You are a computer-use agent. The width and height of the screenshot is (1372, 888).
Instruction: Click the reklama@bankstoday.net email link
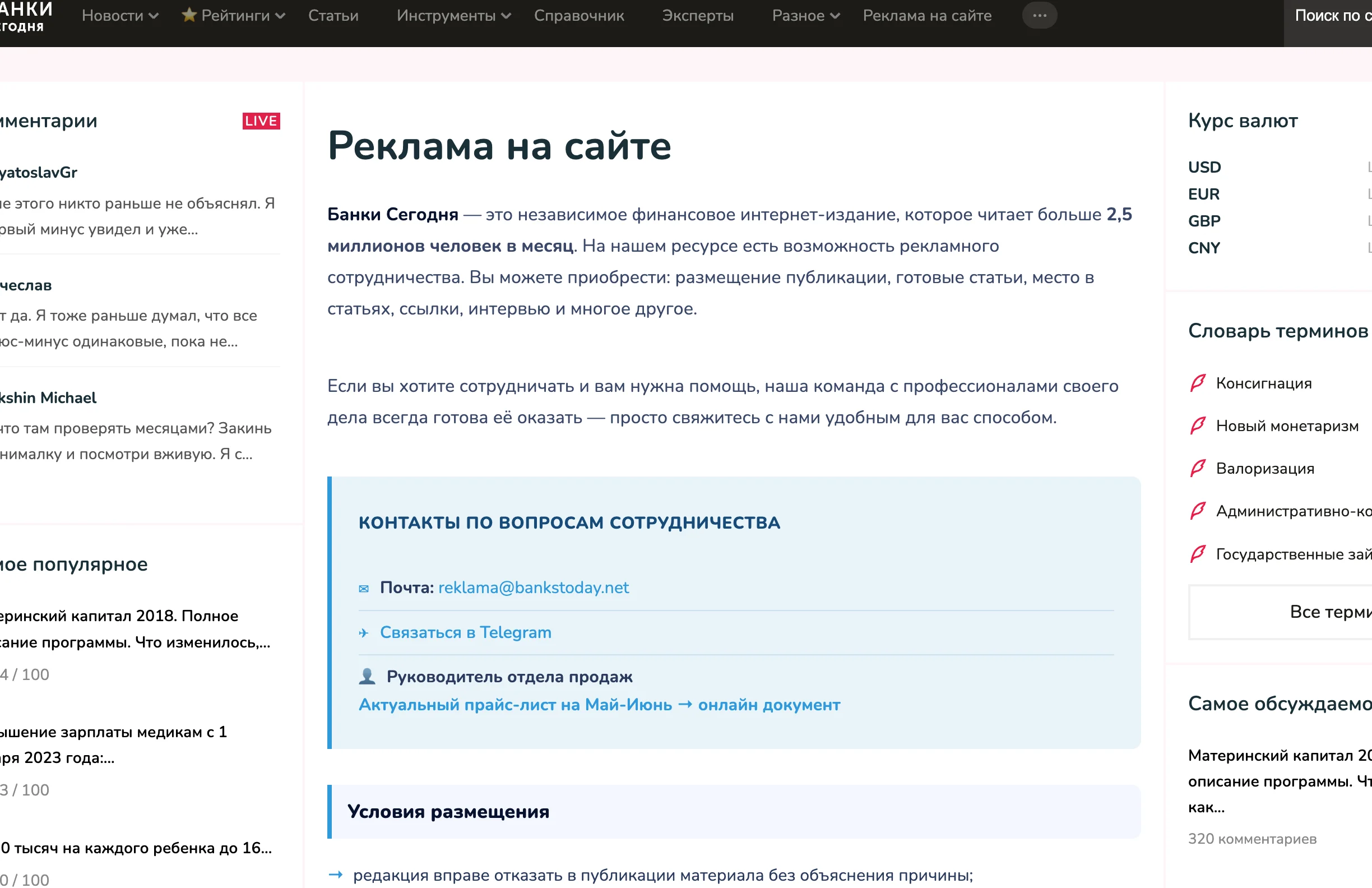point(533,588)
